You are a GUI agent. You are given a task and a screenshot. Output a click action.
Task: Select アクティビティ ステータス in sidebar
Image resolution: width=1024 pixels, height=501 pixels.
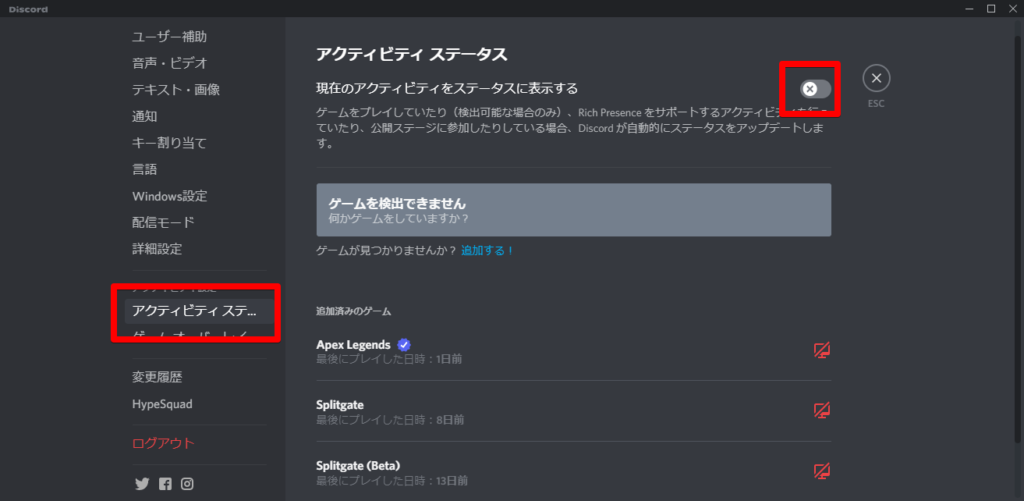coord(199,311)
